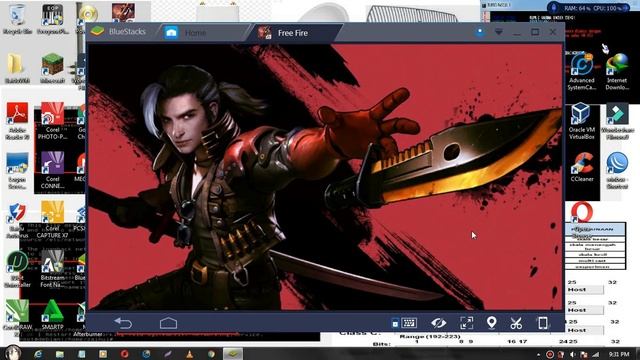Open the Opera browser desktop icon

[x=582, y=212]
